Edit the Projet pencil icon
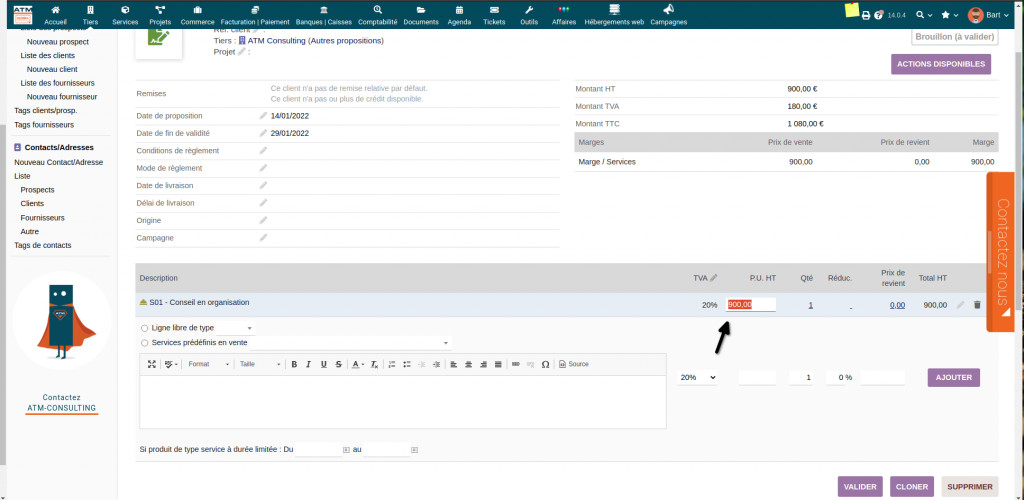This screenshot has width=1024, height=500. coord(242,52)
